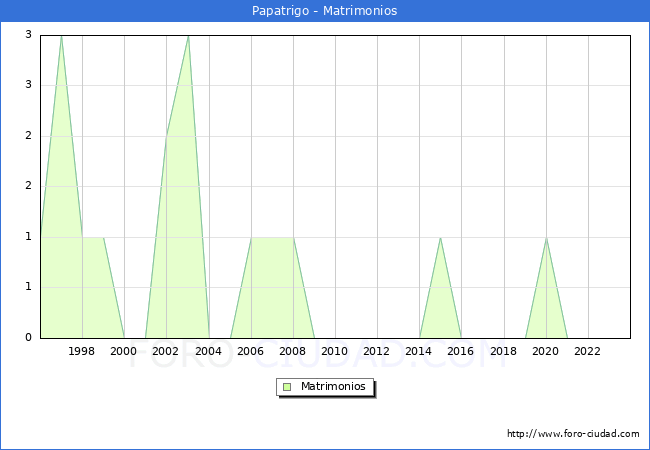This screenshot has width=650, height=450.
Task: Select the 2006 x-axis label
Action: [x=251, y=351]
